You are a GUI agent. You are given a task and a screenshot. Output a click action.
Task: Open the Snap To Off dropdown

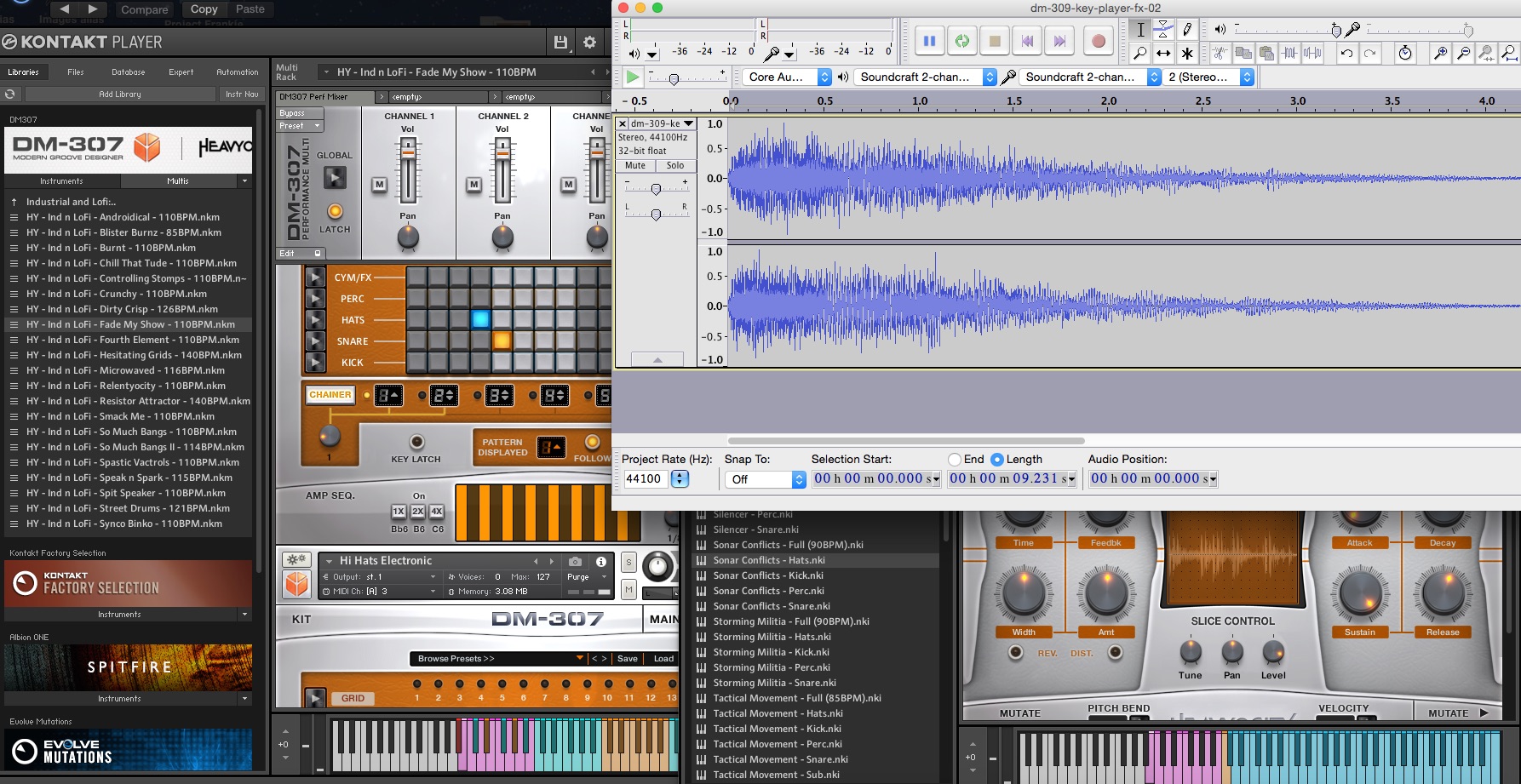765,479
